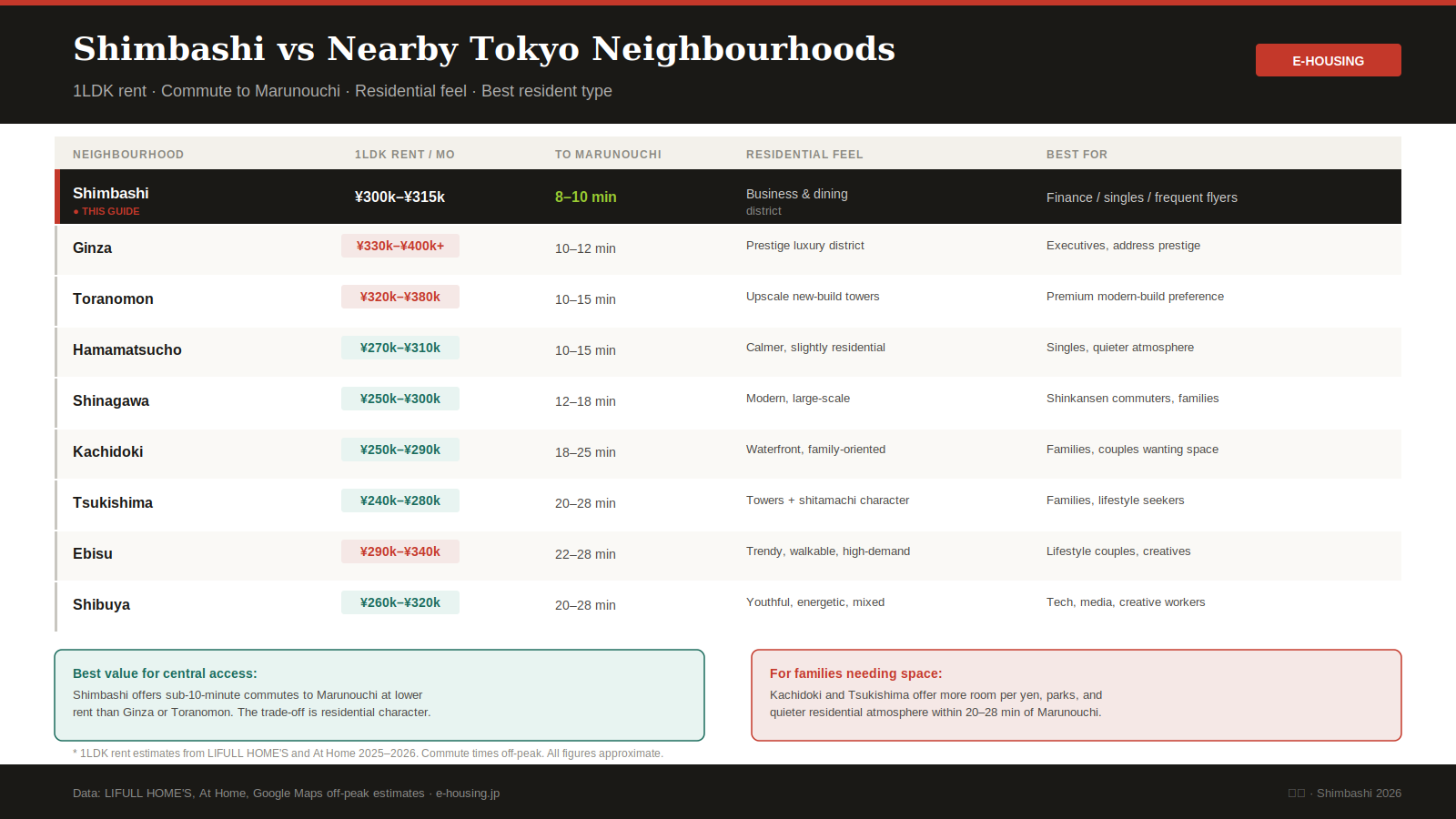Click the E-HOUSING button
The image size is (1456, 819).
1328,60
